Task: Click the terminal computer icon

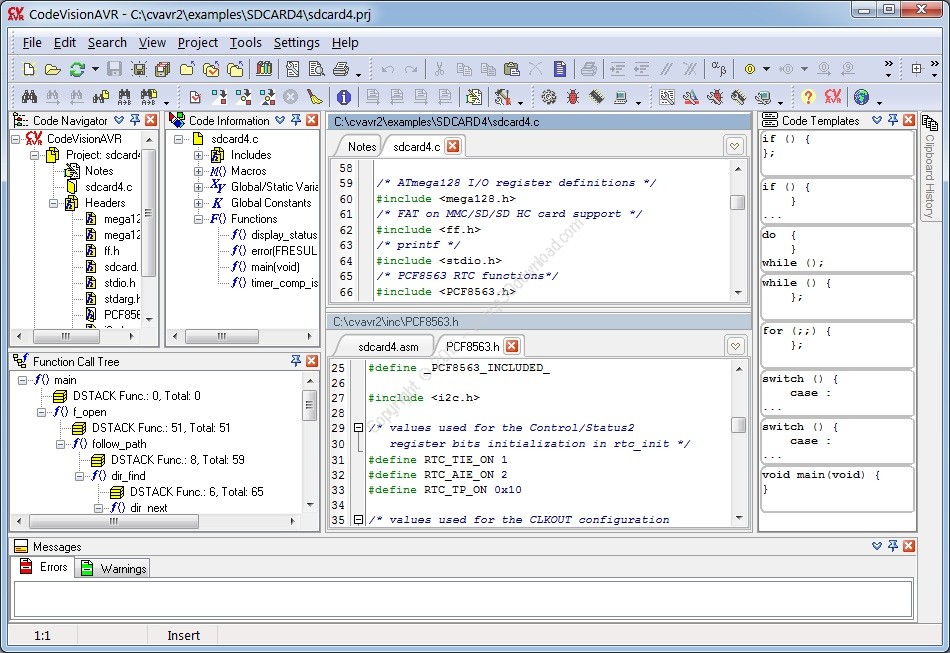Action: [x=620, y=97]
